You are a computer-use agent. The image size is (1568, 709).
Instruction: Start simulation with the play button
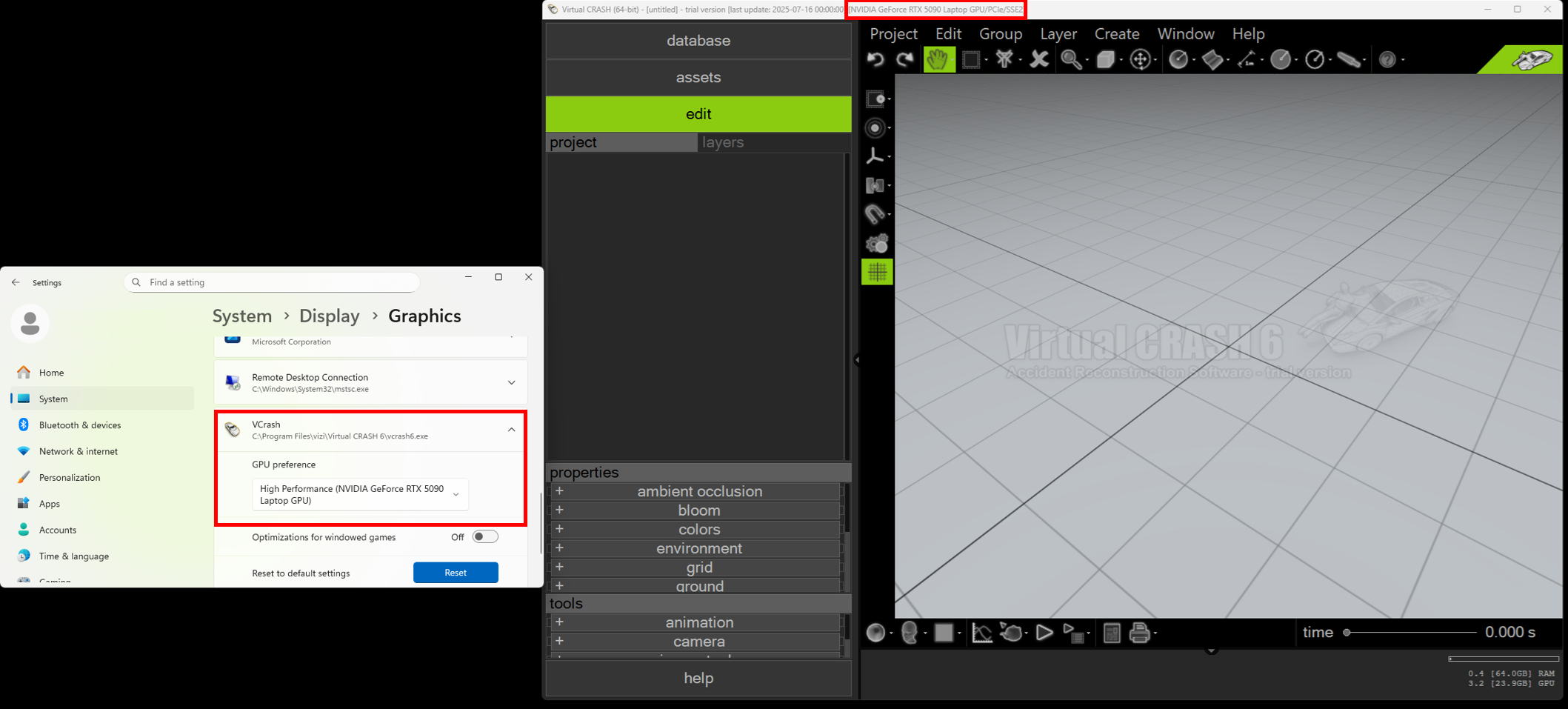[x=1044, y=633]
